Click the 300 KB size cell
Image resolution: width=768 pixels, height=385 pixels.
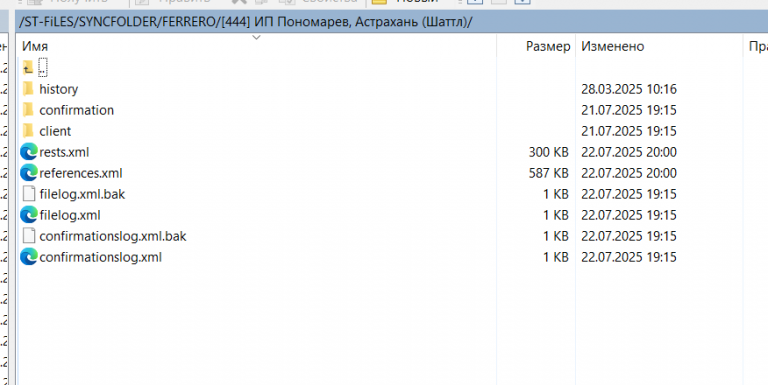coord(549,152)
